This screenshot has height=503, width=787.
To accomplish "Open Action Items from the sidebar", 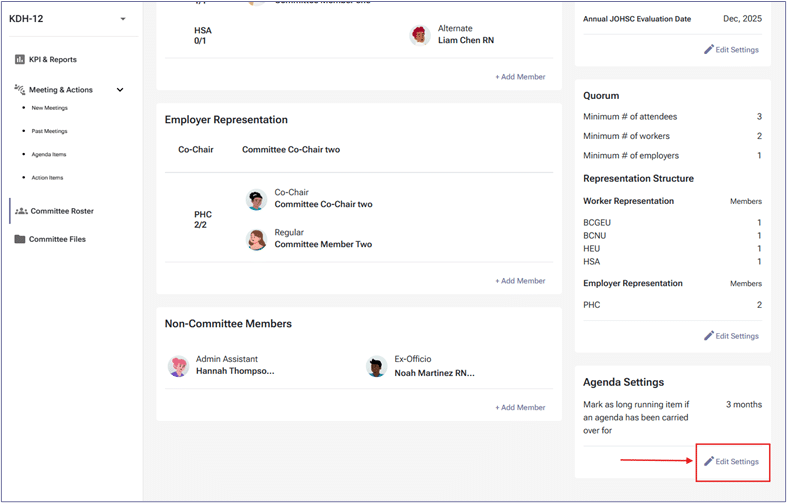I will pos(47,178).
